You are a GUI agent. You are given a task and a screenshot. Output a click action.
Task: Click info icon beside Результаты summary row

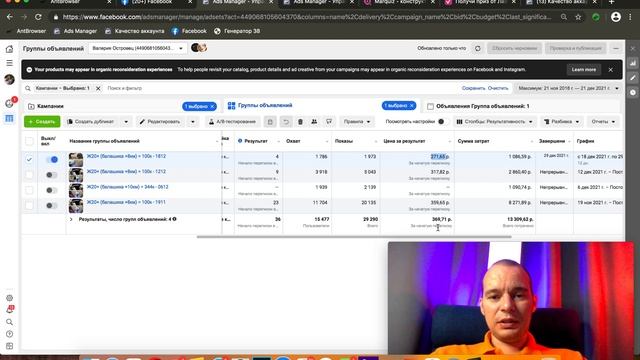(174, 219)
